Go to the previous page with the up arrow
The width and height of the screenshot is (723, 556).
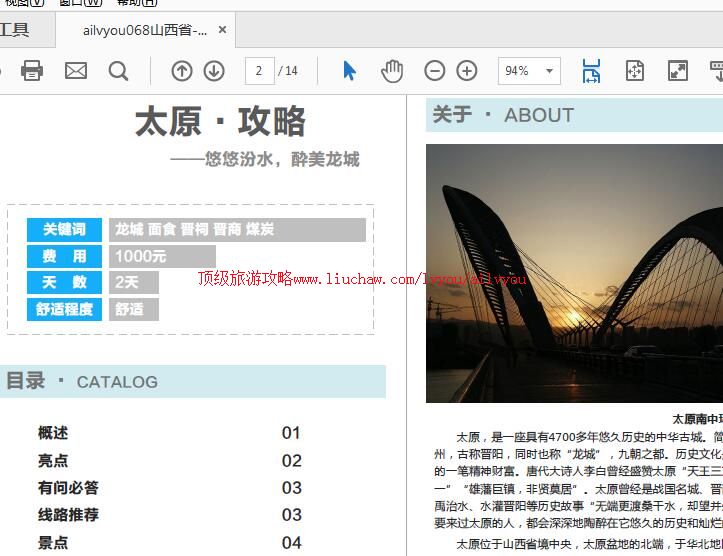click(181, 71)
